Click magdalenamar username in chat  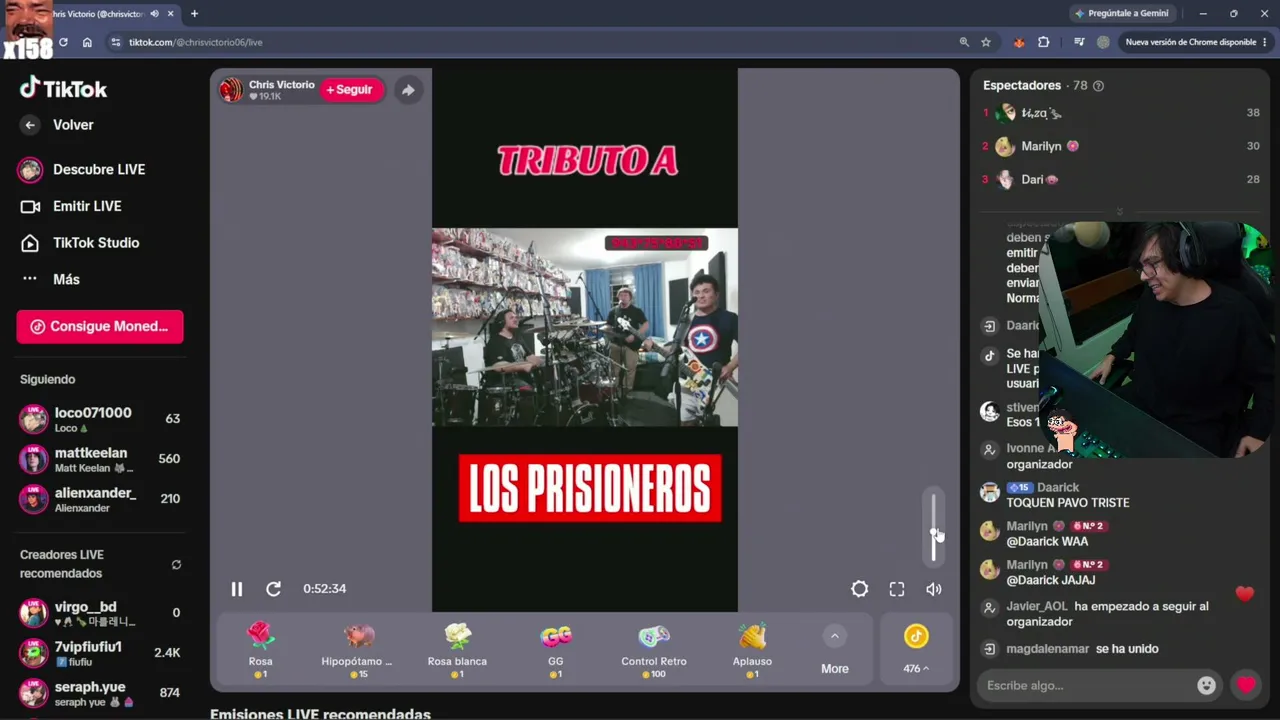[x=1047, y=649]
